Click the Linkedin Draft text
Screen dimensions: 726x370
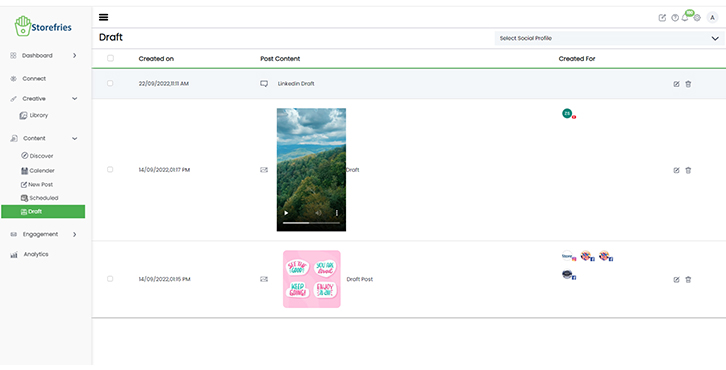pyautogui.click(x=296, y=84)
